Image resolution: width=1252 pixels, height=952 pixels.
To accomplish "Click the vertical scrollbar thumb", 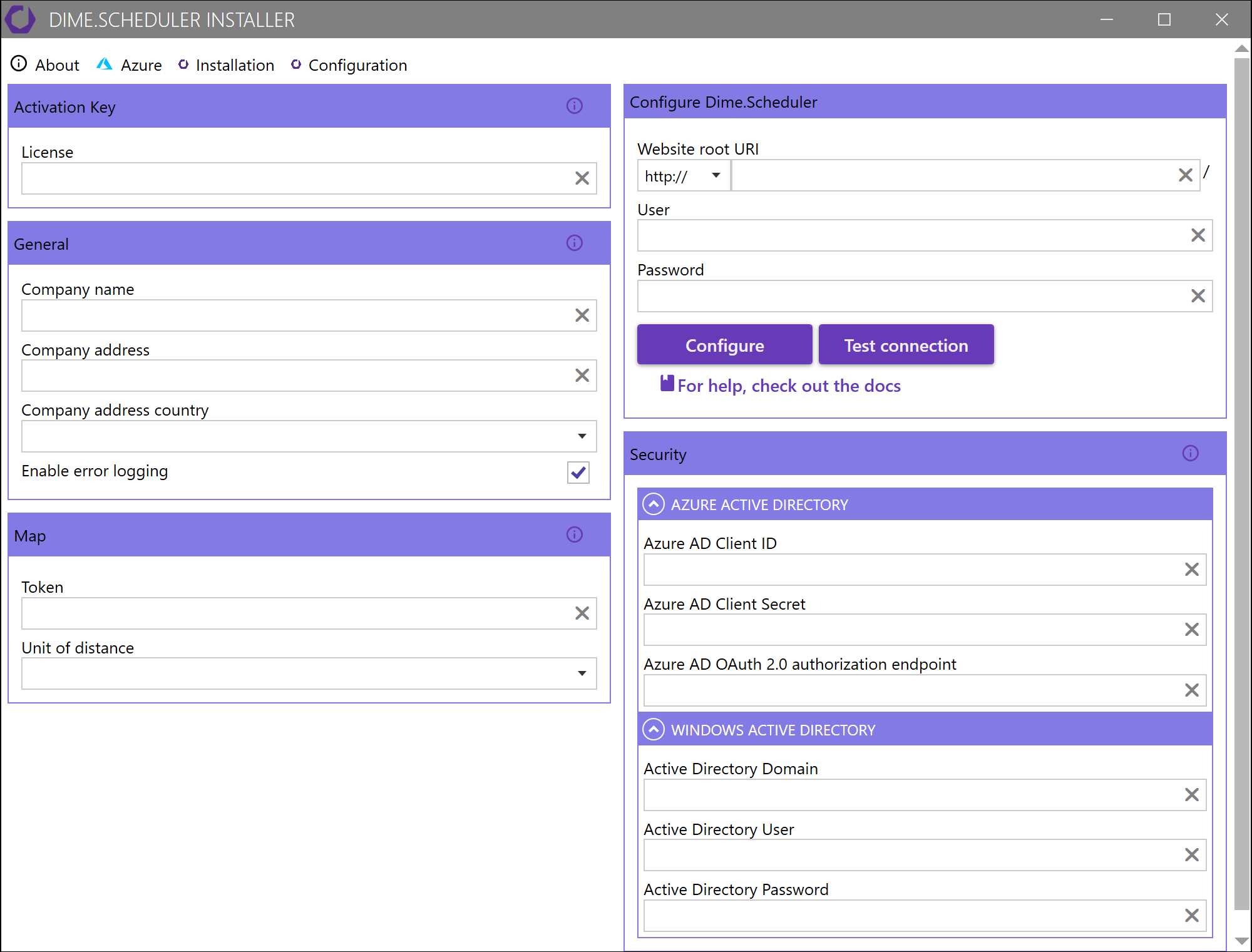I will [1241, 484].
